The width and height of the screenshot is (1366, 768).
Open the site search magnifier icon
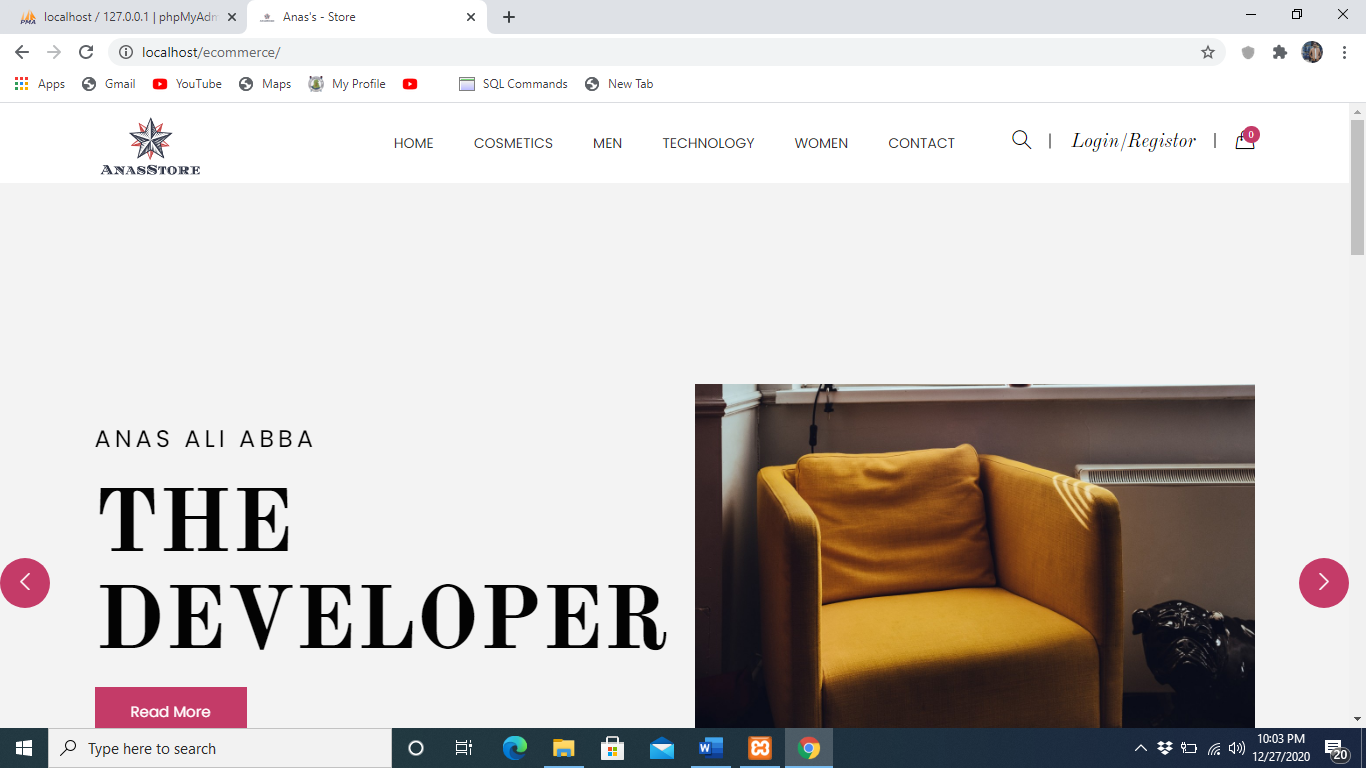(x=1021, y=140)
